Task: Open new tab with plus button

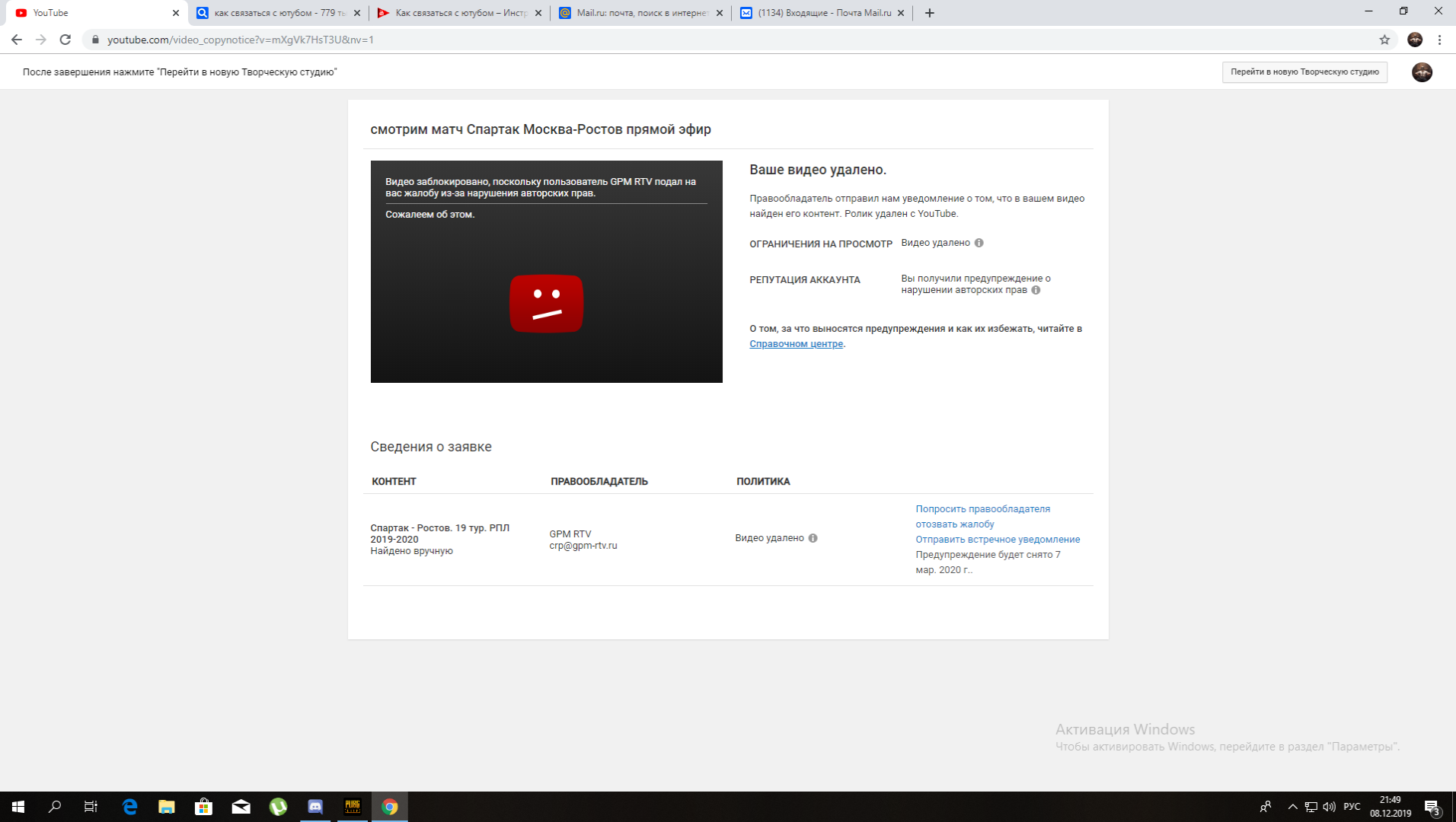Action: click(x=929, y=13)
